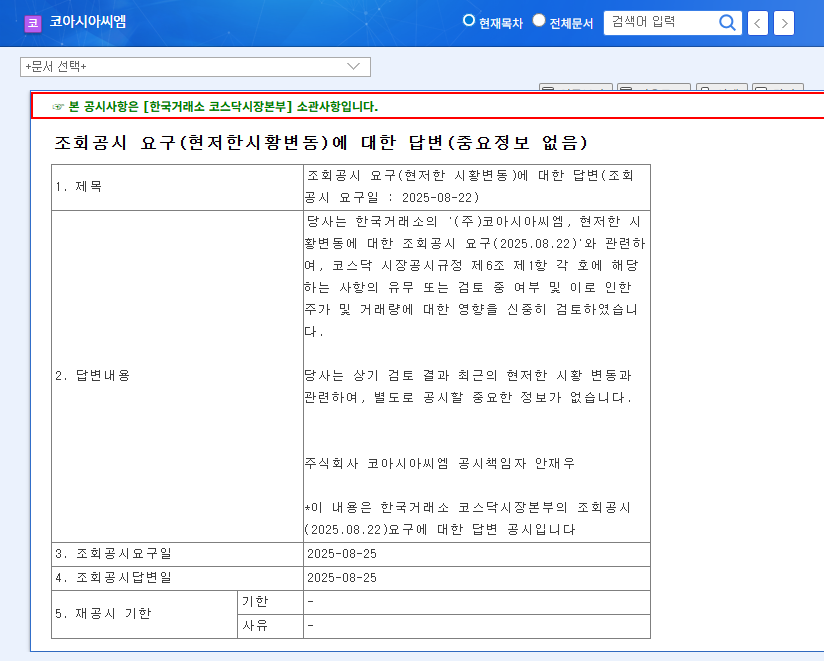Click the paragraph beginning '당사는 상기 검토 결과'
Screen dimensions: 824x661
coord(468,386)
